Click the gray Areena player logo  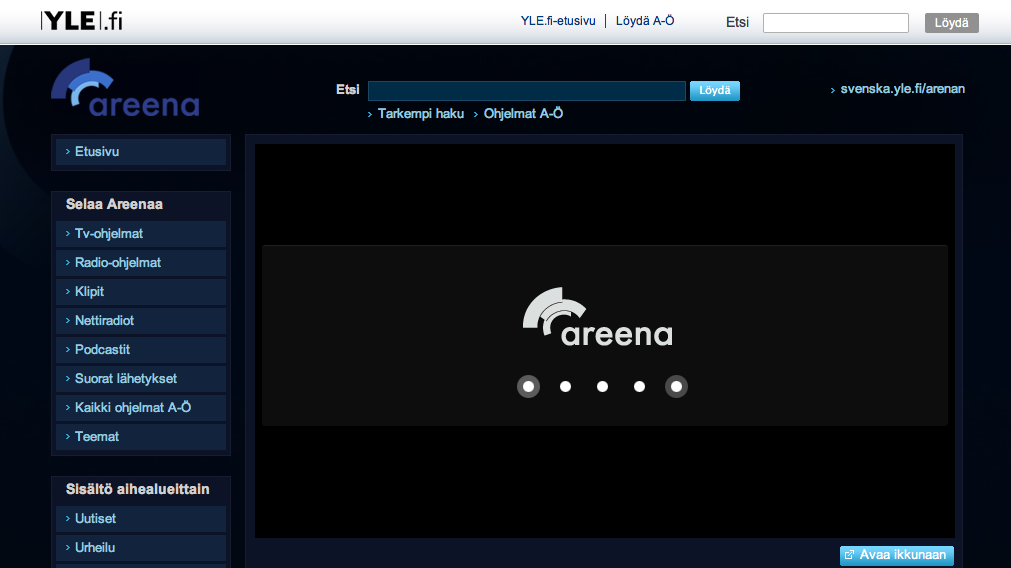tap(598, 317)
